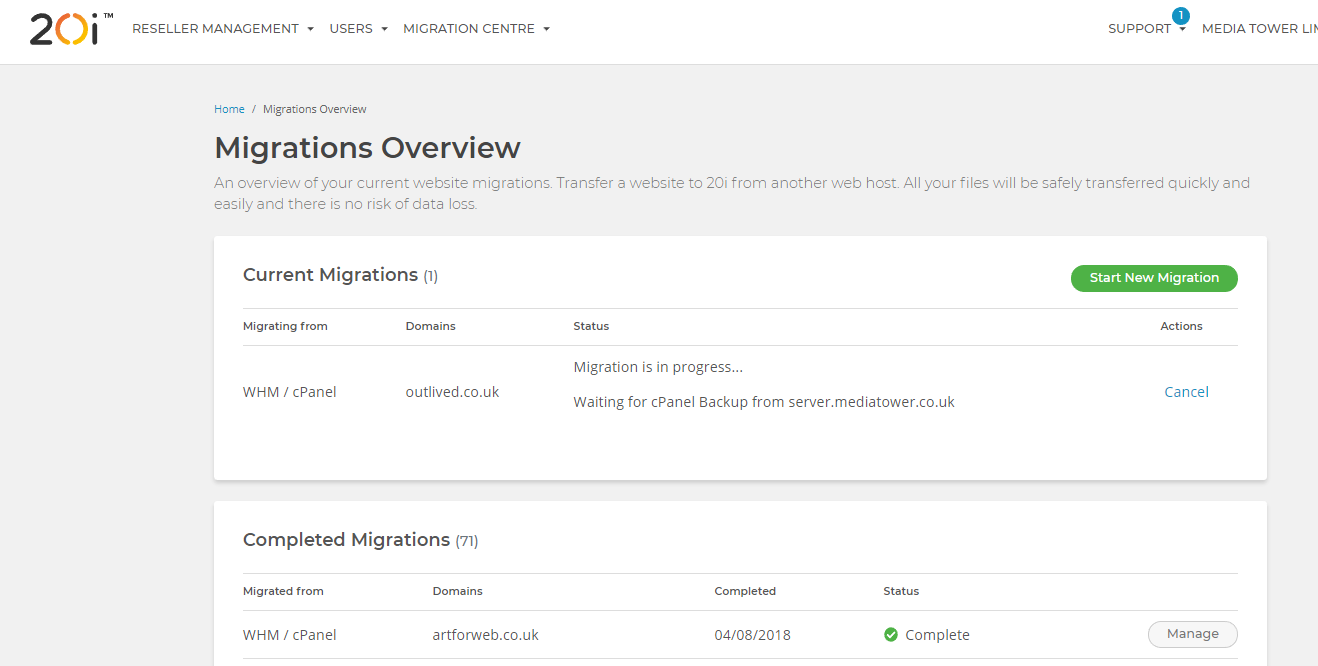The image size is (1318, 666).
Task: Open the Support menu
Action: pyautogui.click(x=1146, y=29)
